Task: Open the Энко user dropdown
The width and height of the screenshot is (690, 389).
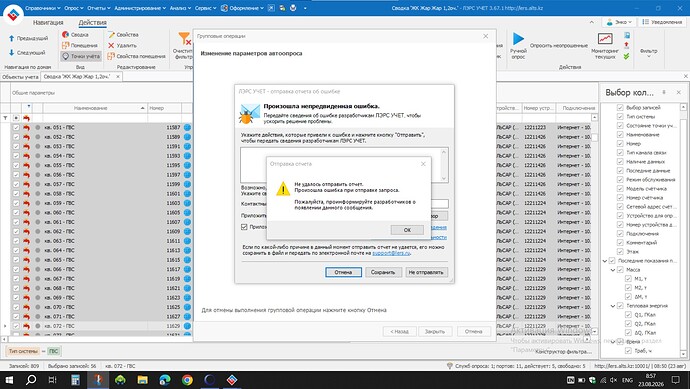Action: [x=620, y=22]
